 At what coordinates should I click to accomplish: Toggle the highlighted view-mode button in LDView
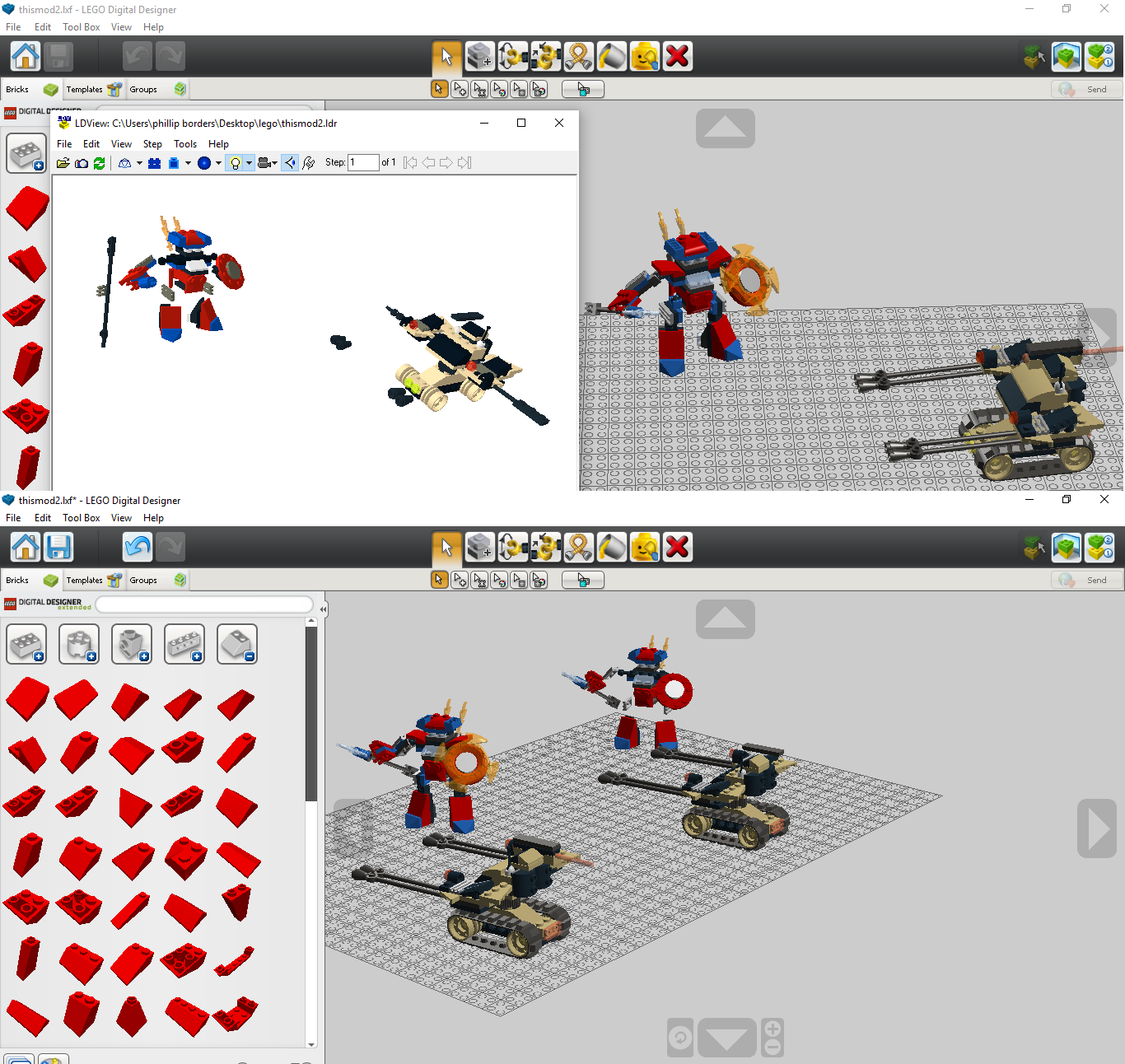coord(290,163)
